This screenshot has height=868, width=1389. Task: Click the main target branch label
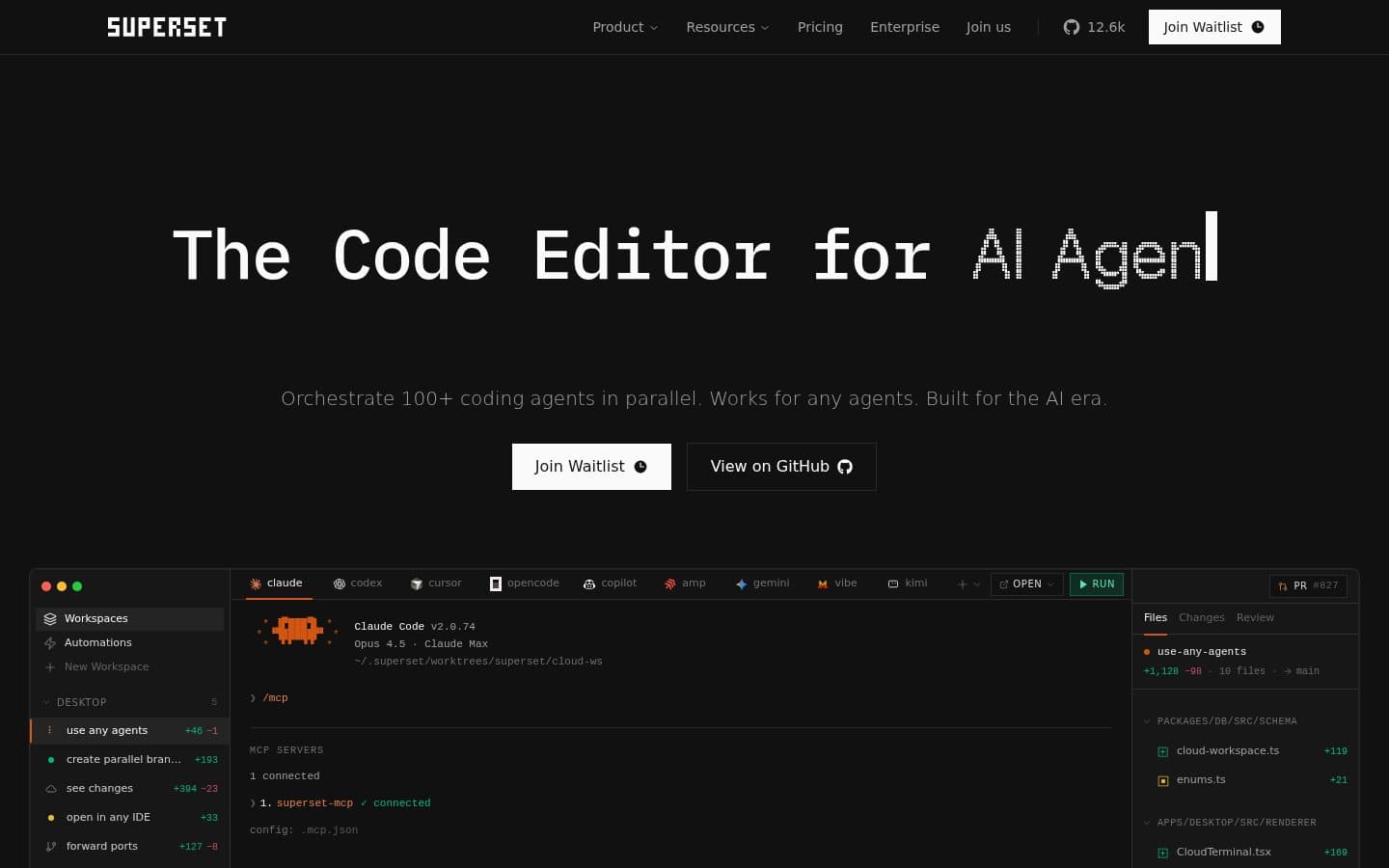pos(1308,671)
